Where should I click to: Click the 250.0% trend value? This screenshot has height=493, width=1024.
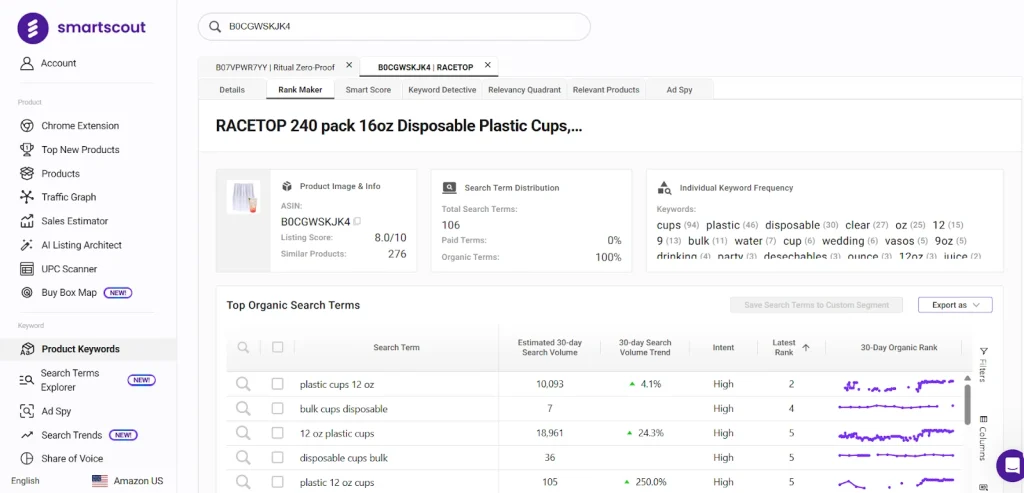click(x=650, y=482)
